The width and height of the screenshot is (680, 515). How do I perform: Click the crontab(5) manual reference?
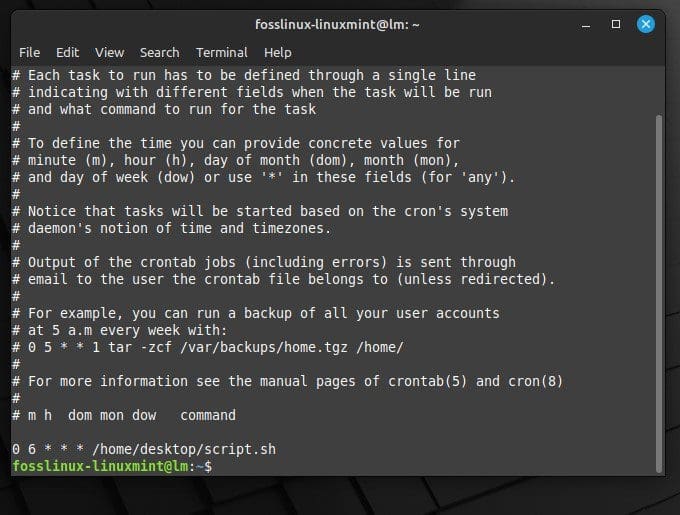click(x=427, y=381)
